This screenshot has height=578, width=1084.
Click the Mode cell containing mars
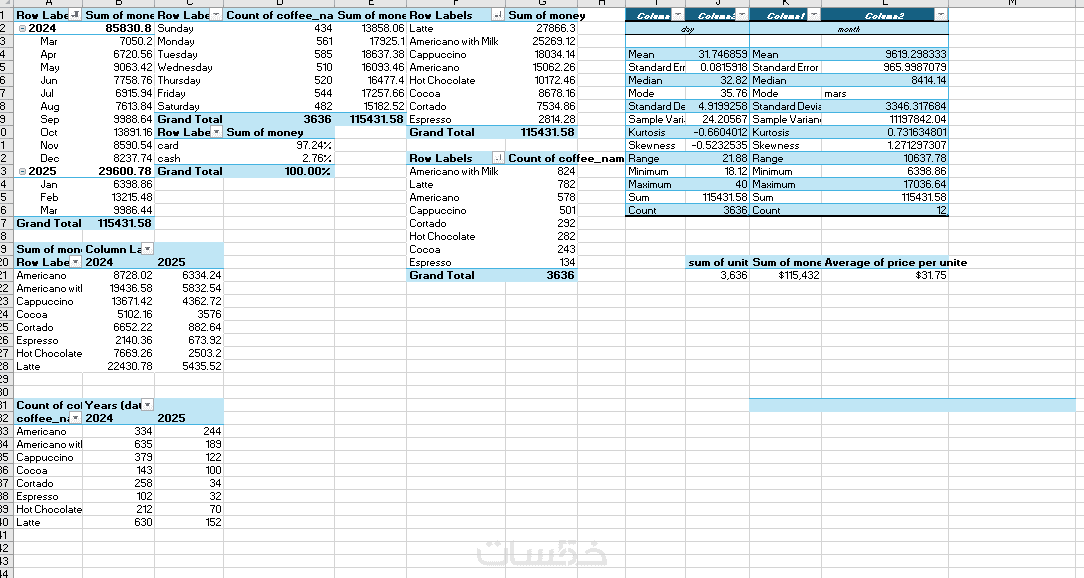(x=885, y=93)
